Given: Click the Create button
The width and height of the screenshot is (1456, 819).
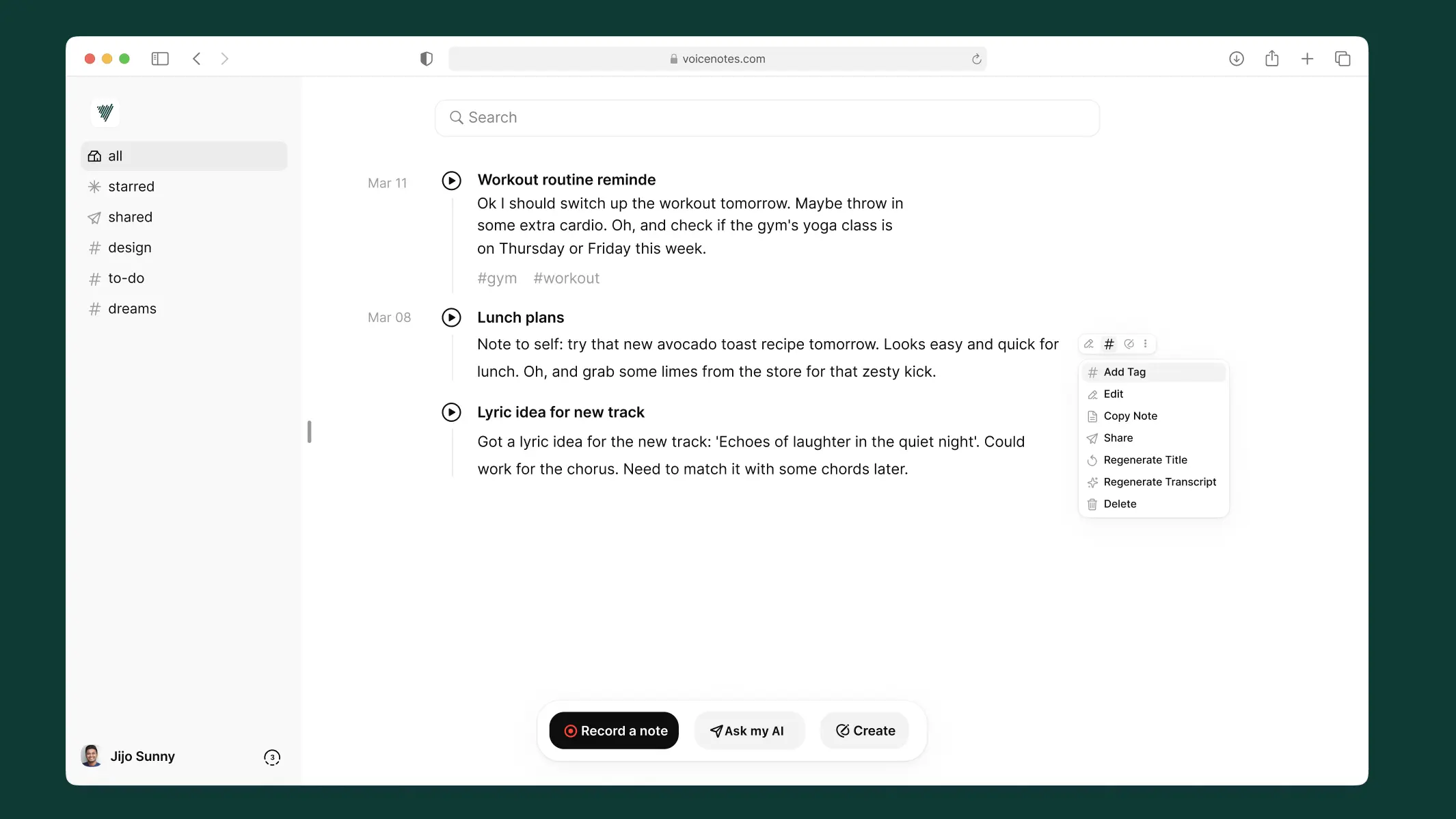Looking at the screenshot, I should 865,731.
